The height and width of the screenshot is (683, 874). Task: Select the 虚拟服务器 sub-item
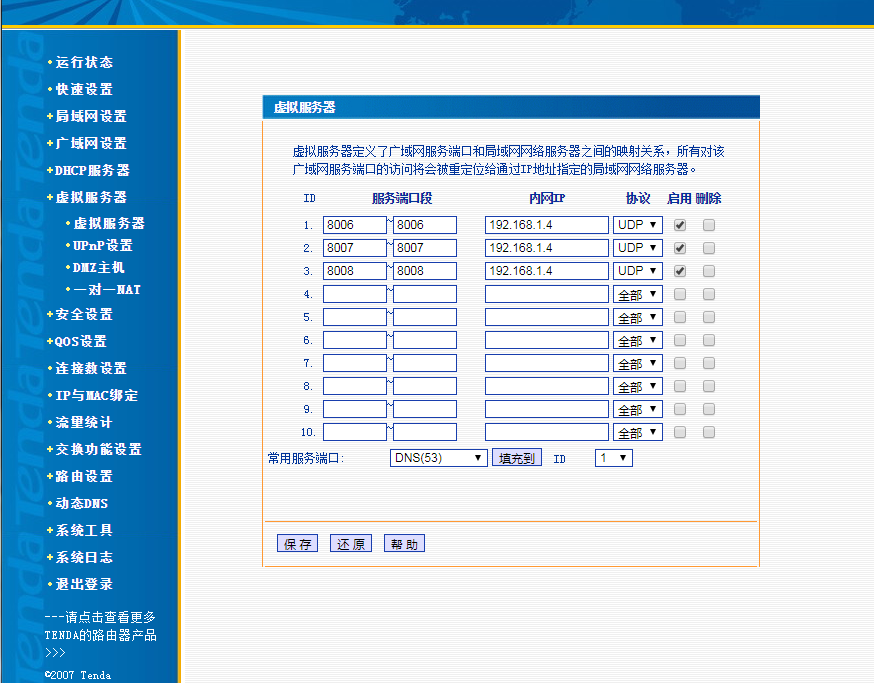(x=109, y=224)
